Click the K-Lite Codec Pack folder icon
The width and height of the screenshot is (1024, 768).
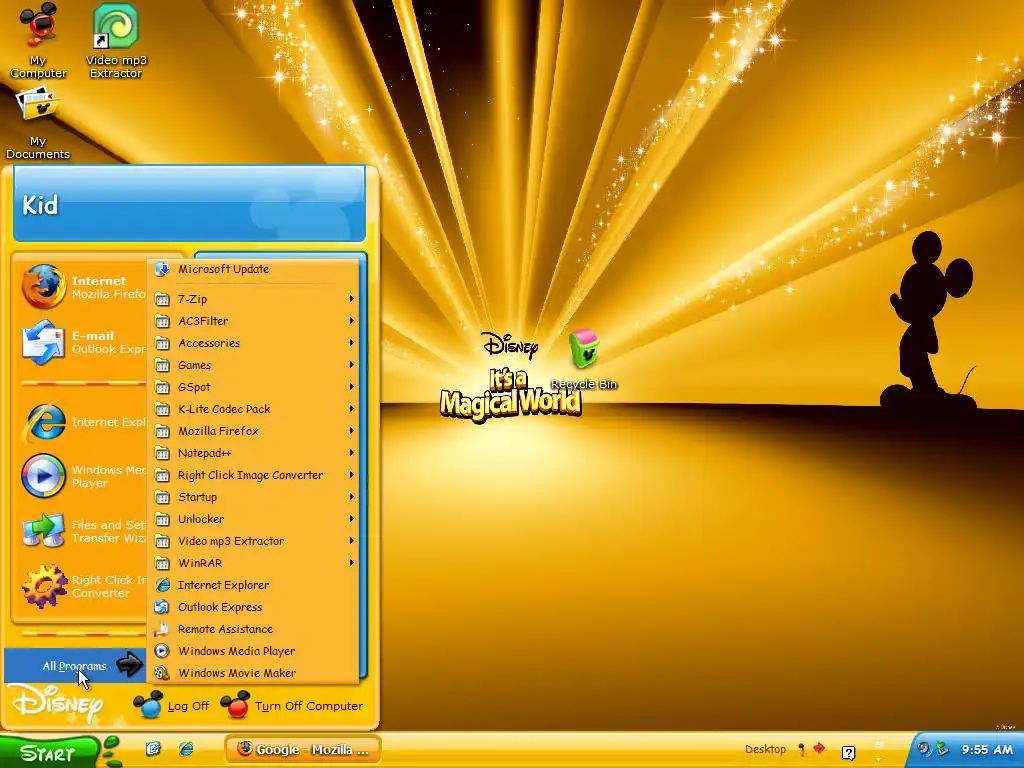pos(162,409)
